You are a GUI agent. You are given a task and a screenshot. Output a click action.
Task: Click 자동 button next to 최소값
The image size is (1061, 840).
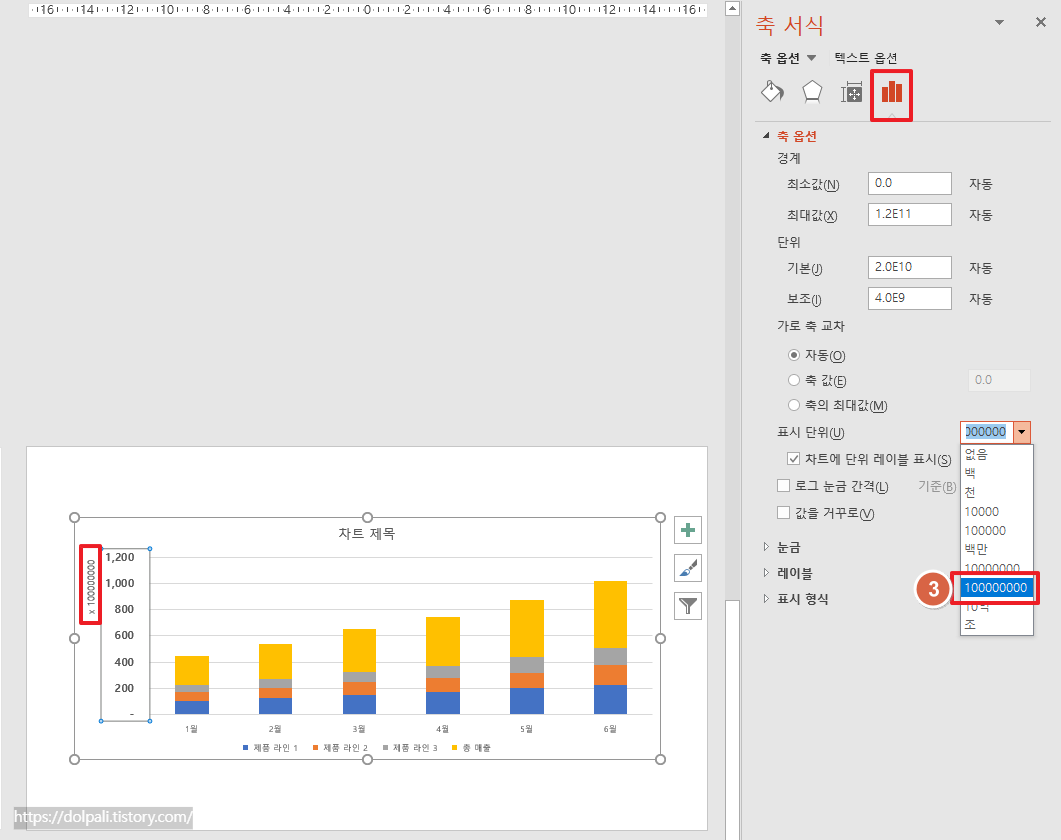click(980, 184)
